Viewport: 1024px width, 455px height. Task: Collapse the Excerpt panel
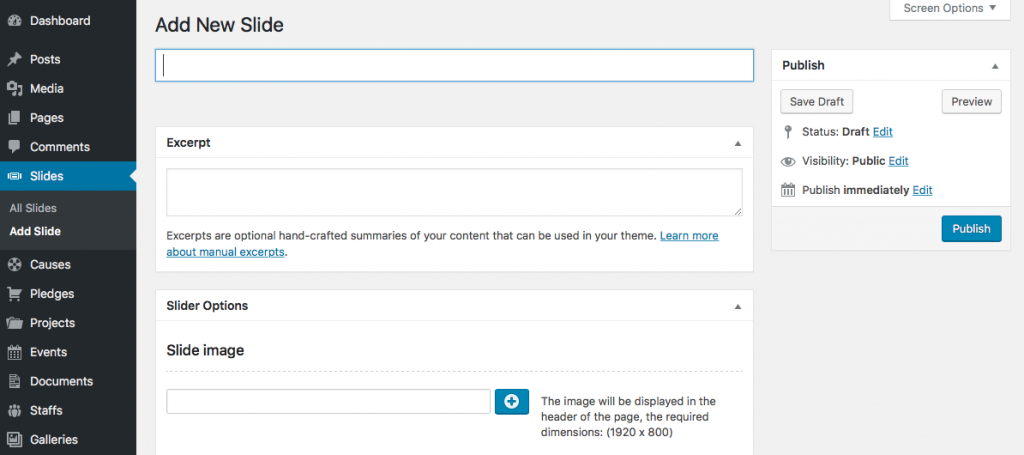737,143
